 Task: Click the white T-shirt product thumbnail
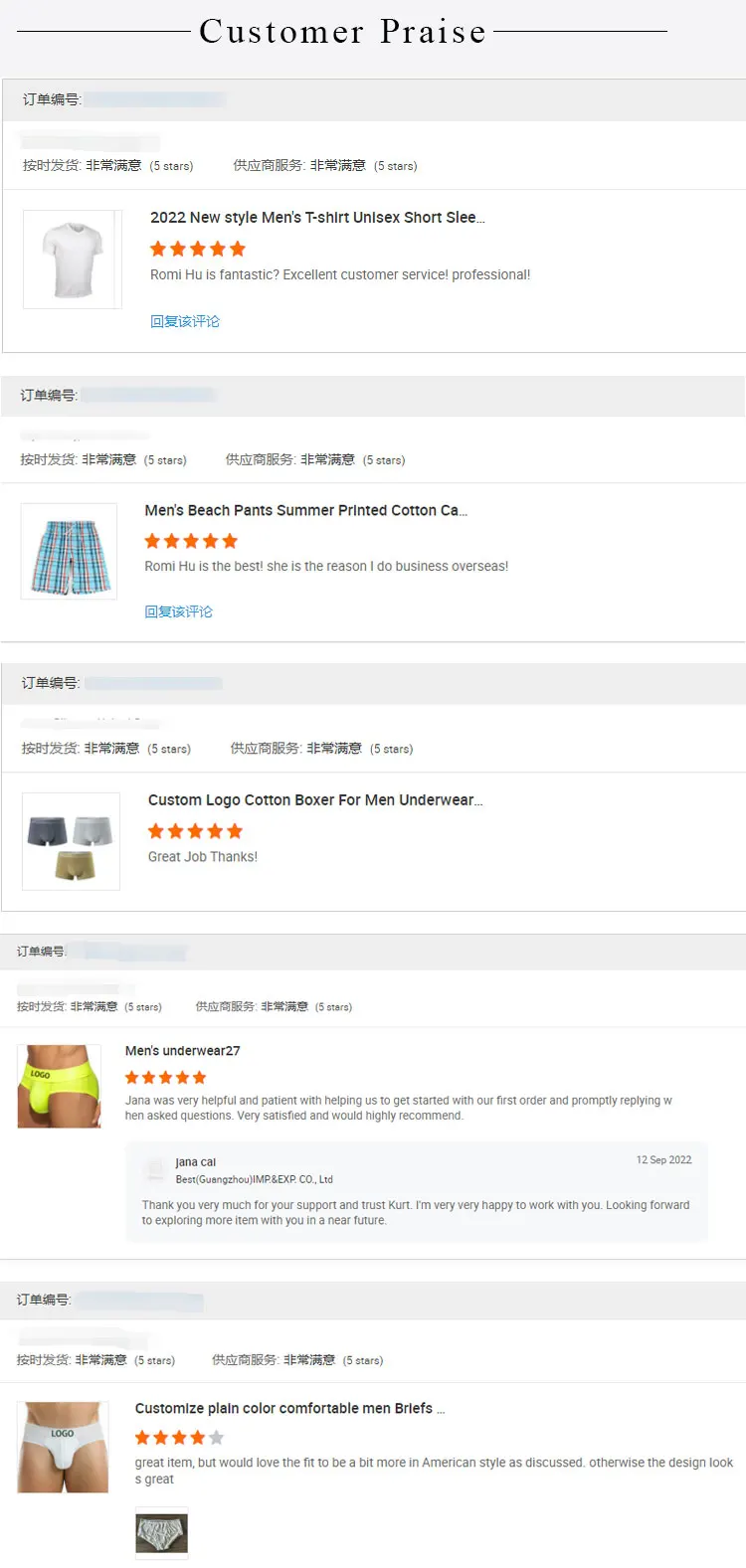73,259
